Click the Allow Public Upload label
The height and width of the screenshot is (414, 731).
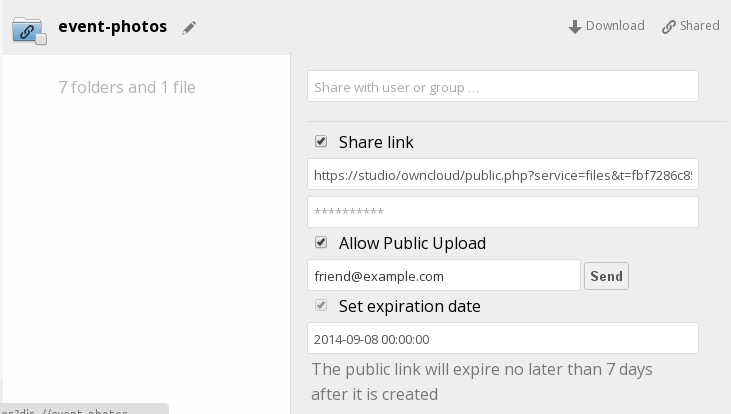[x=412, y=242]
